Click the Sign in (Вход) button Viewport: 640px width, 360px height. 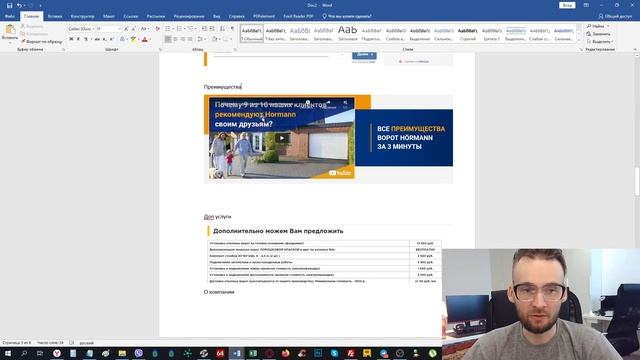click(567, 5)
